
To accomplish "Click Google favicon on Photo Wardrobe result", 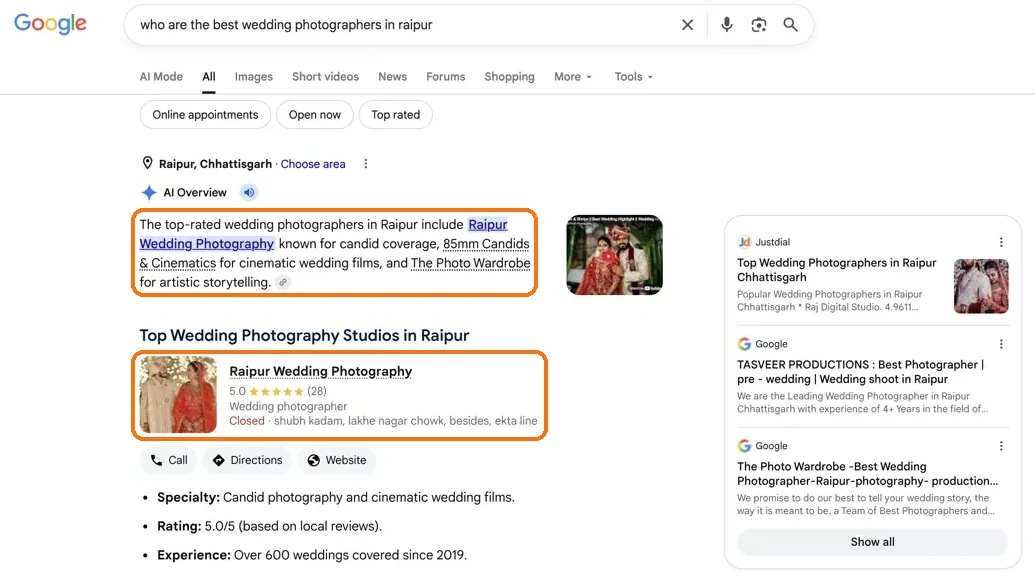I will [744, 446].
